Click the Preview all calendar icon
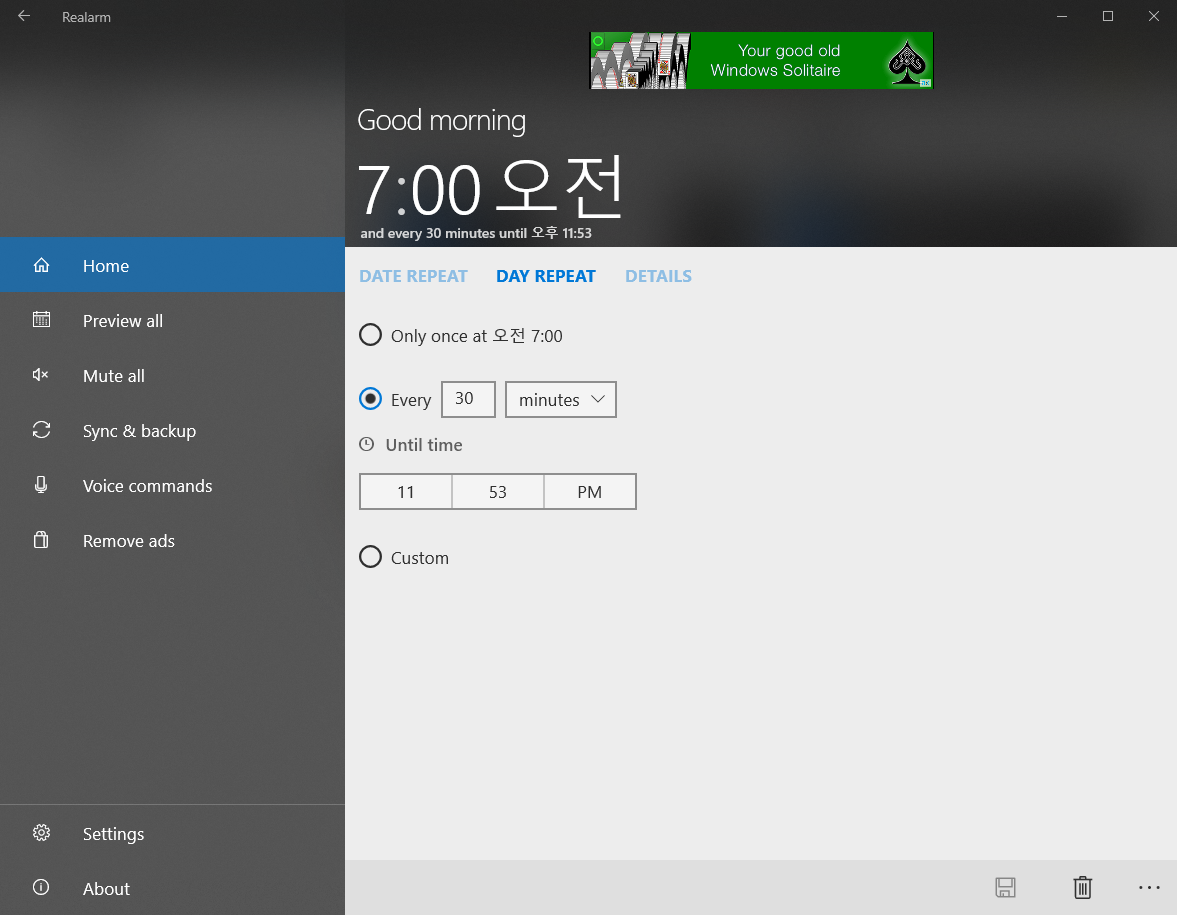The image size is (1177, 915). (x=41, y=320)
